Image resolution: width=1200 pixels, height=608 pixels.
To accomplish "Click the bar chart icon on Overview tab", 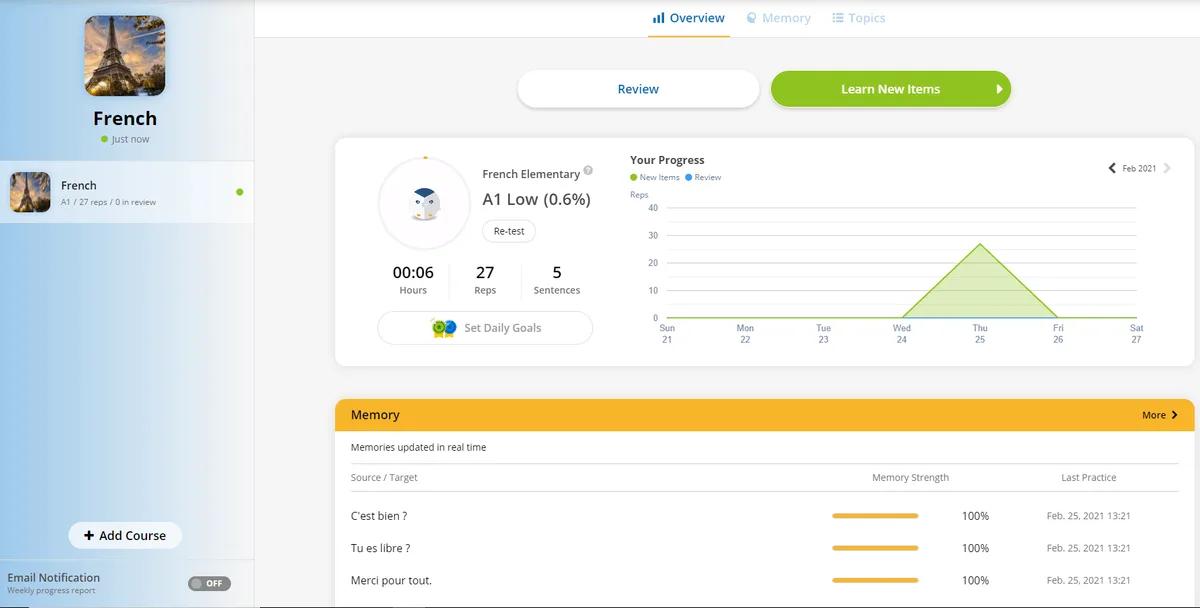I will 658,18.
